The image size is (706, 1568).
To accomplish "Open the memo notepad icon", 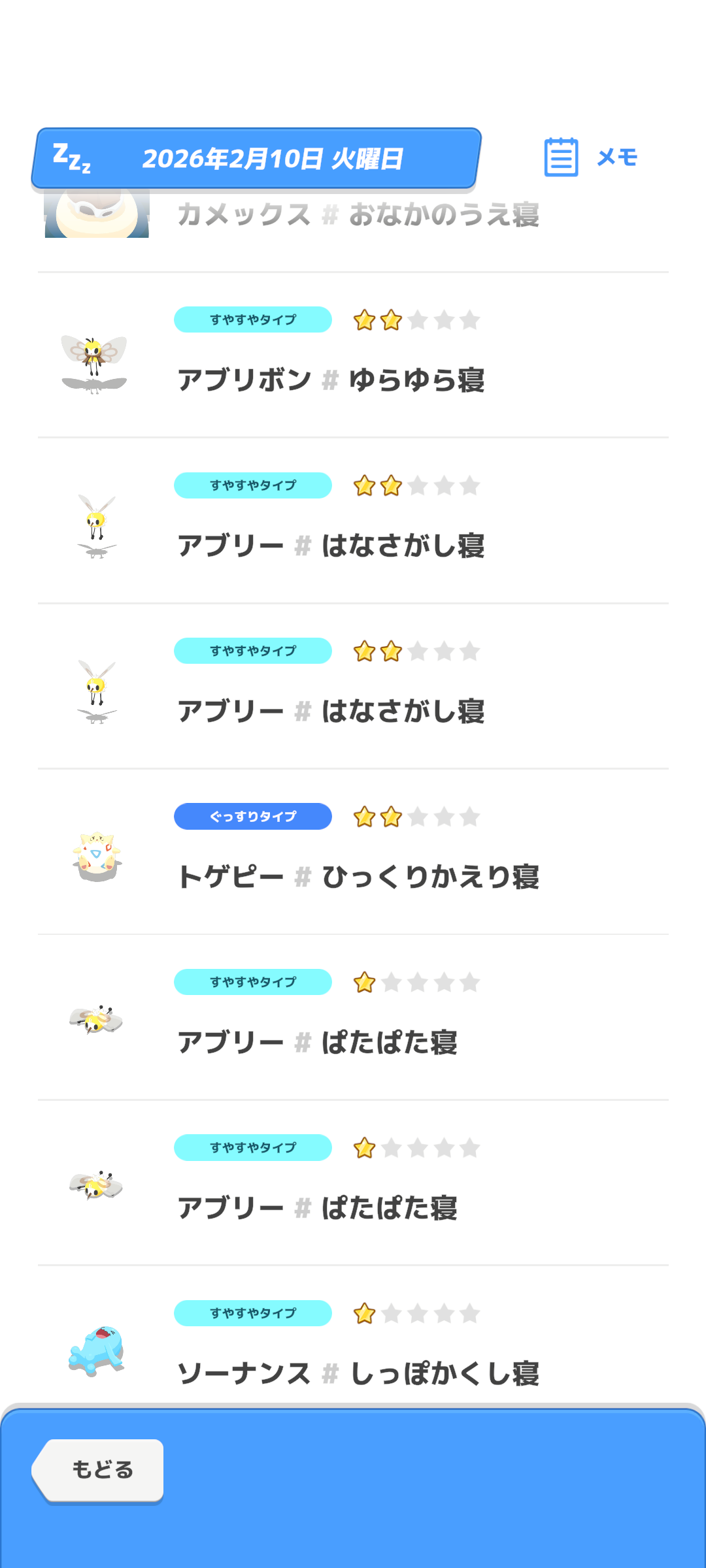I will coord(561,157).
